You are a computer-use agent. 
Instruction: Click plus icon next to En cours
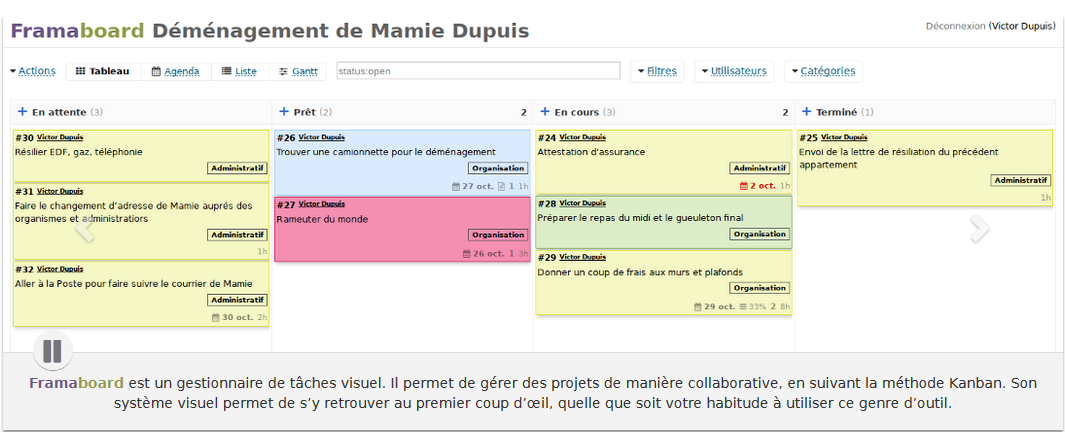click(x=545, y=112)
